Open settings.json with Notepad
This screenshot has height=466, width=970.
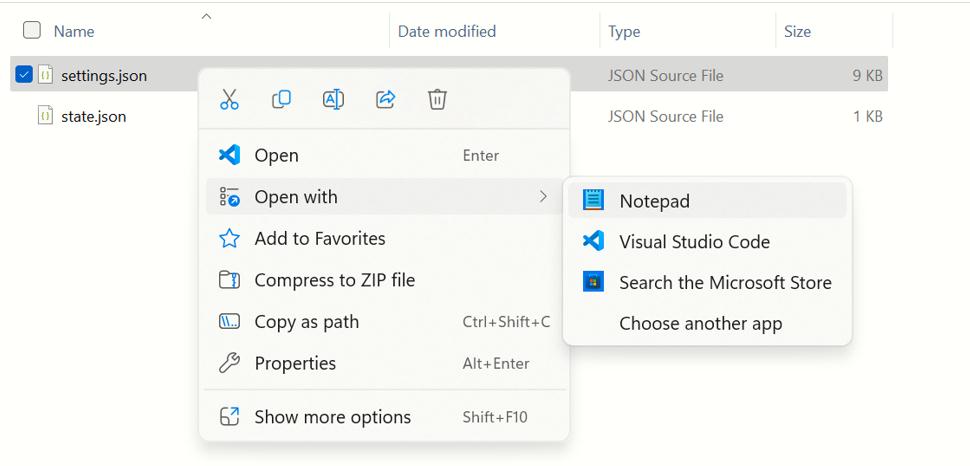[654, 201]
